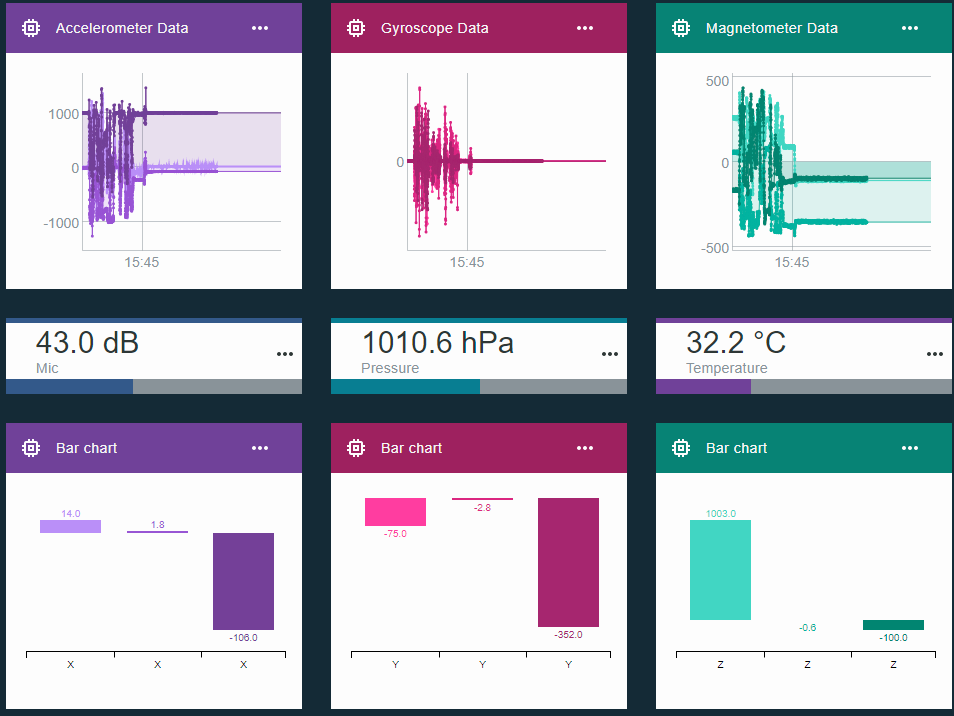
Task: Click chip icon on magenta Bar chart
Action: (356, 448)
